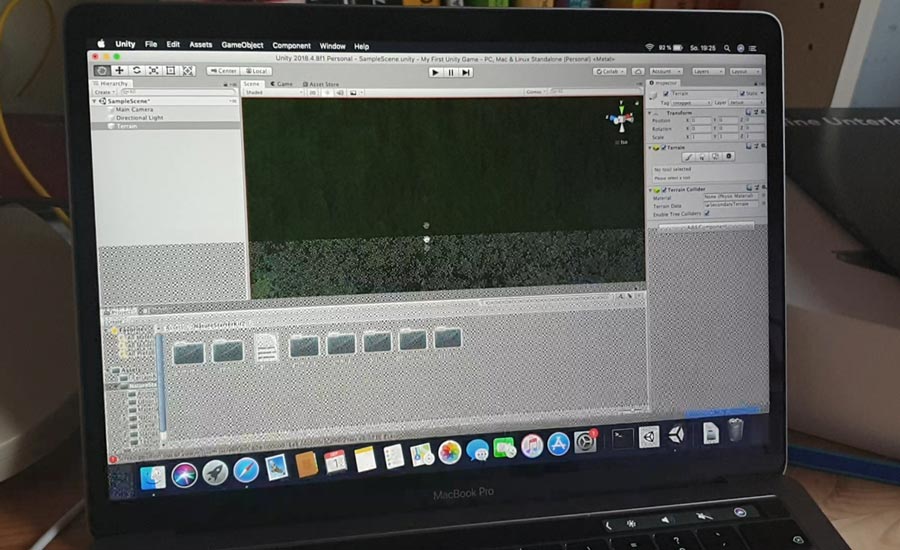This screenshot has height=550, width=900.
Task: Toggle 2D scene view mode
Action: pyautogui.click(x=313, y=92)
